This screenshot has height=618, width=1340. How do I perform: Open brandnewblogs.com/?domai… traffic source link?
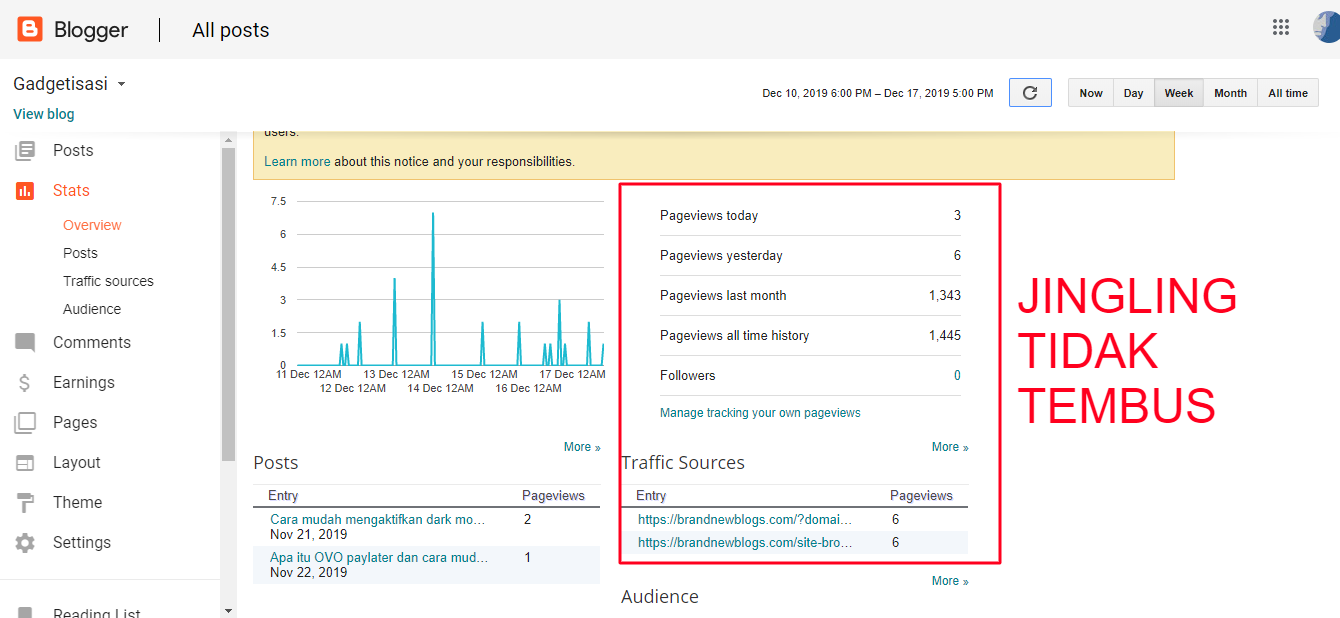tap(745, 520)
